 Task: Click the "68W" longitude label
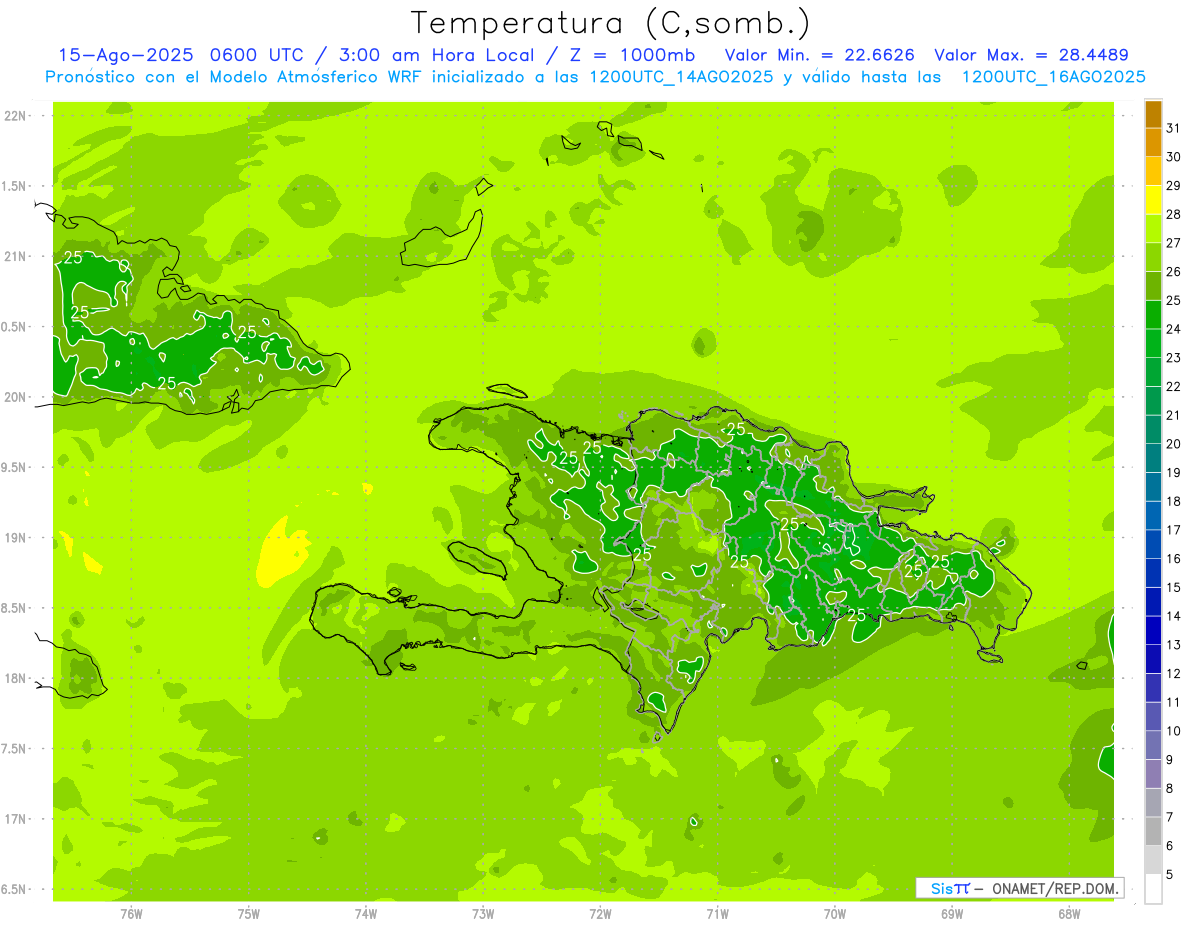(x=1069, y=914)
